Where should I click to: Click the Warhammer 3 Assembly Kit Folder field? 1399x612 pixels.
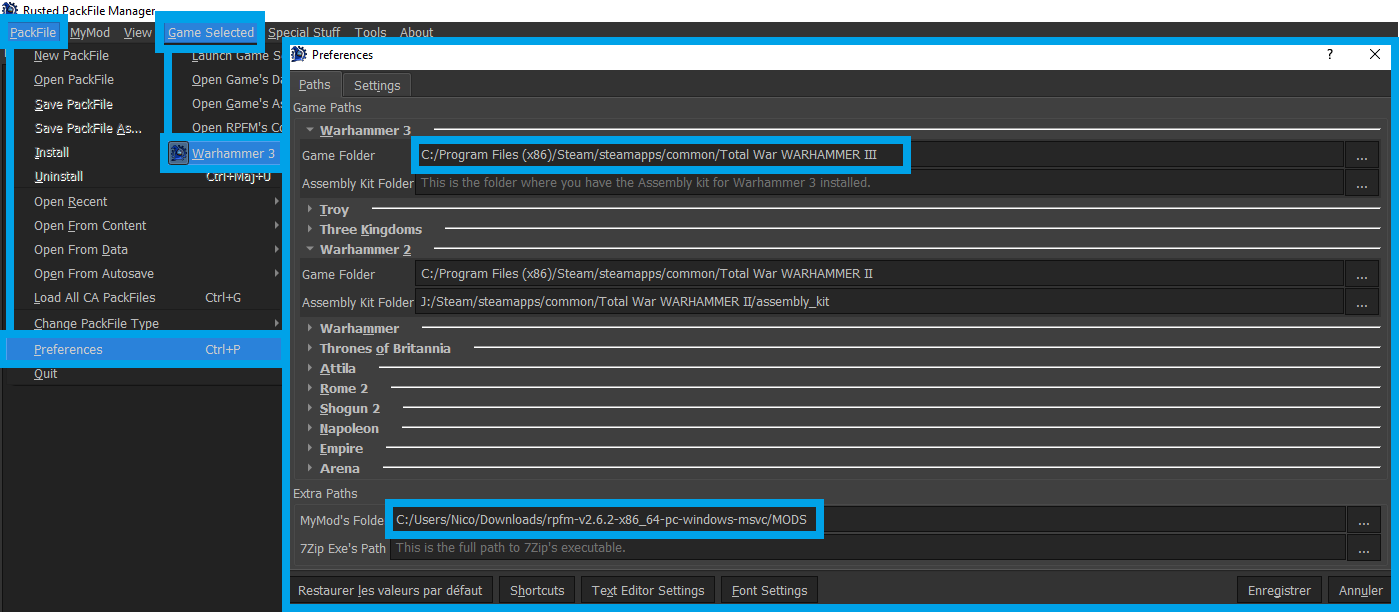pyautogui.click(x=879, y=183)
